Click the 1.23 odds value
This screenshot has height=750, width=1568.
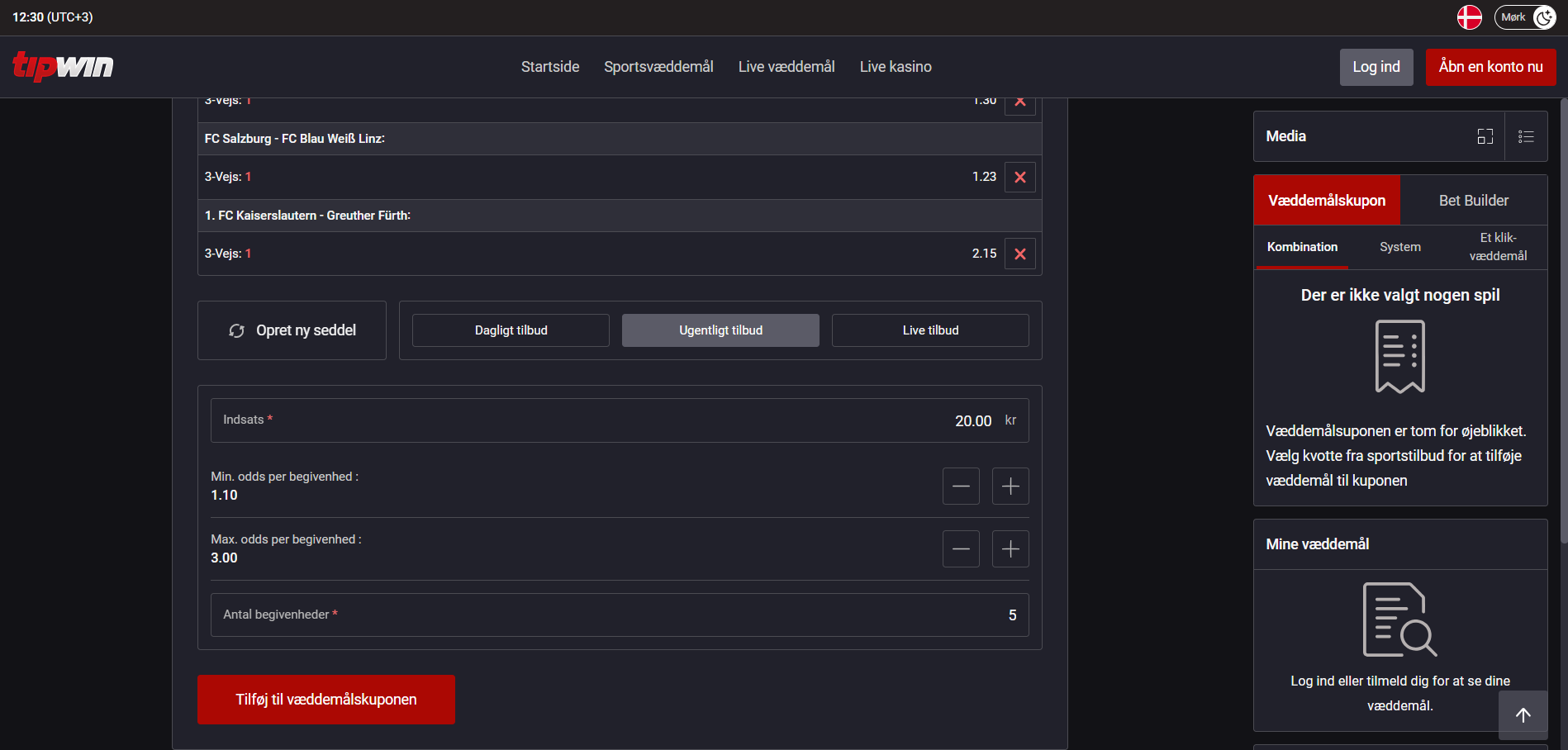click(984, 177)
